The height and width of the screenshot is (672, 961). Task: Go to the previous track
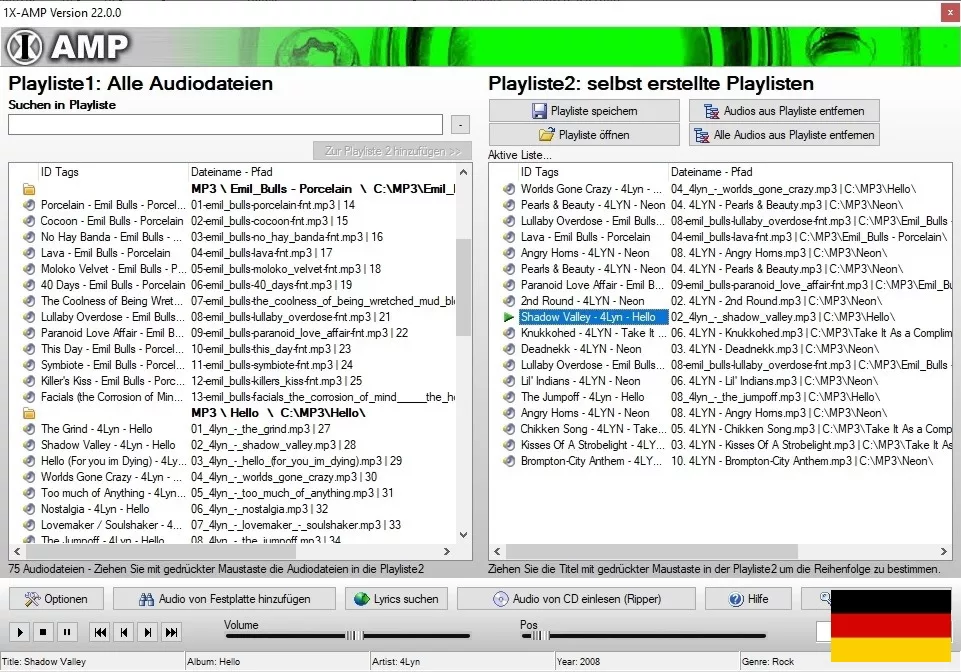[124, 632]
